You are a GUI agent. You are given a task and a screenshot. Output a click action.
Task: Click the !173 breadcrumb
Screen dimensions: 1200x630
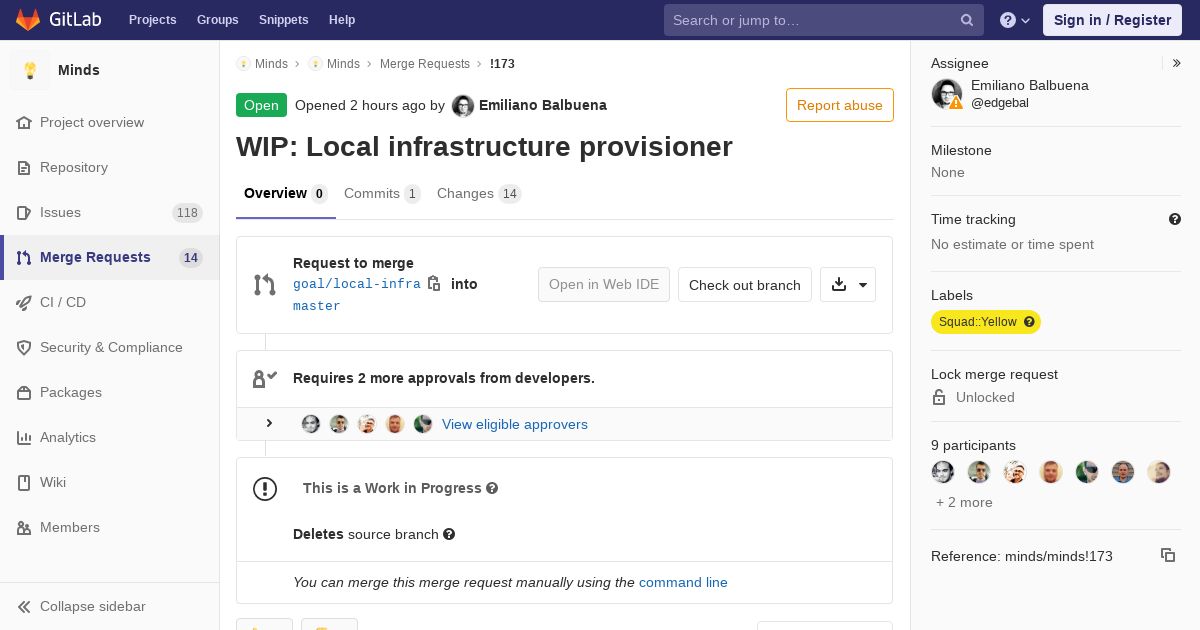click(502, 64)
